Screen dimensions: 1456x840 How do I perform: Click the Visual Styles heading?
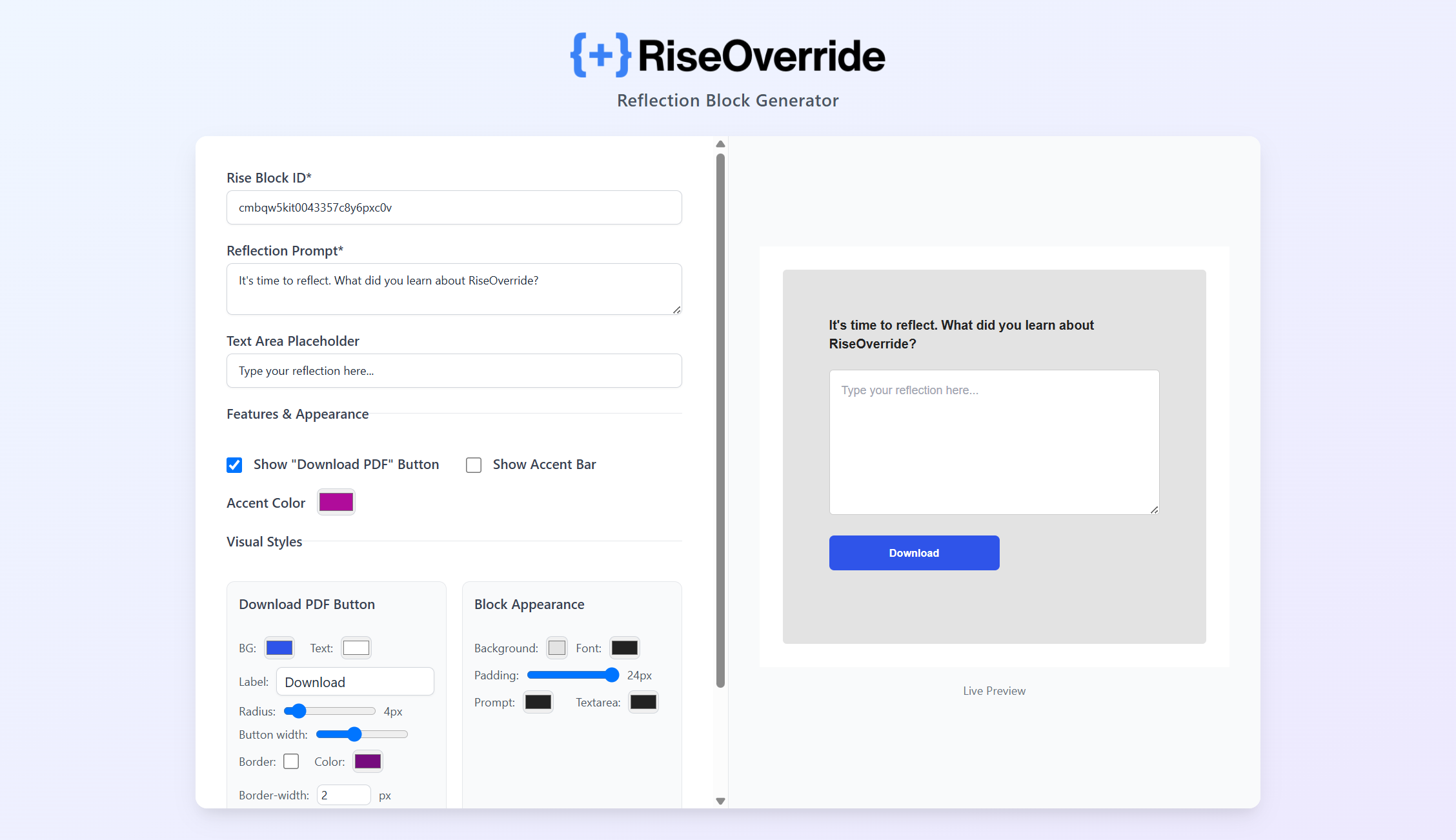[264, 542]
